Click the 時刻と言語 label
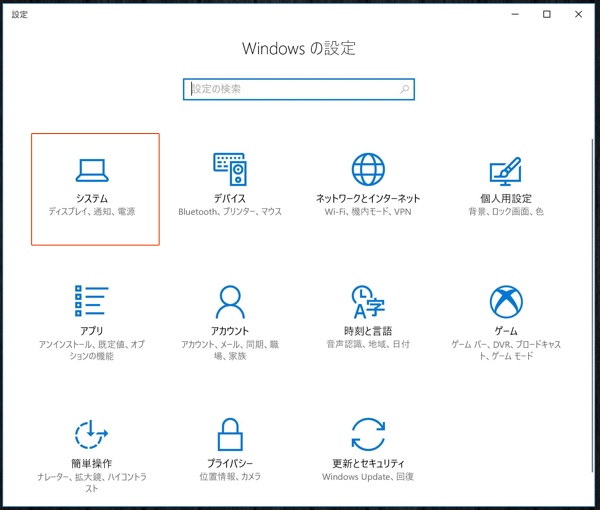 click(368, 331)
